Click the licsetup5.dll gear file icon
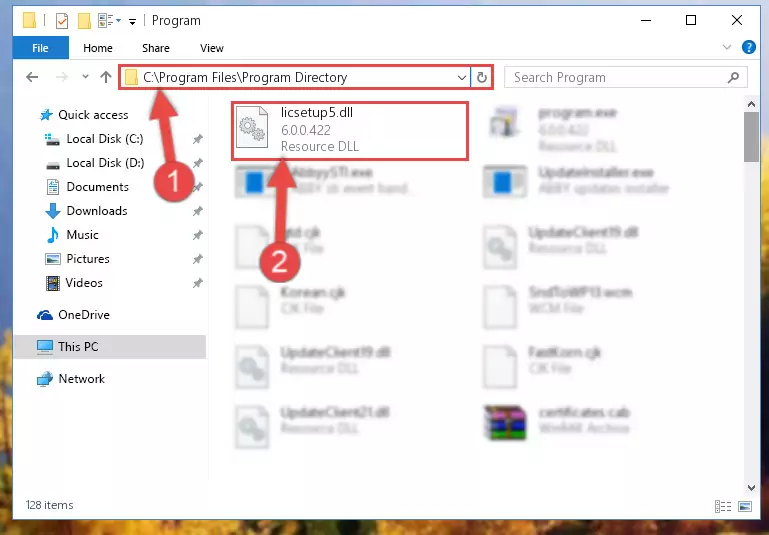The height and width of the screenshot is (535, 769). coord(252,128)
